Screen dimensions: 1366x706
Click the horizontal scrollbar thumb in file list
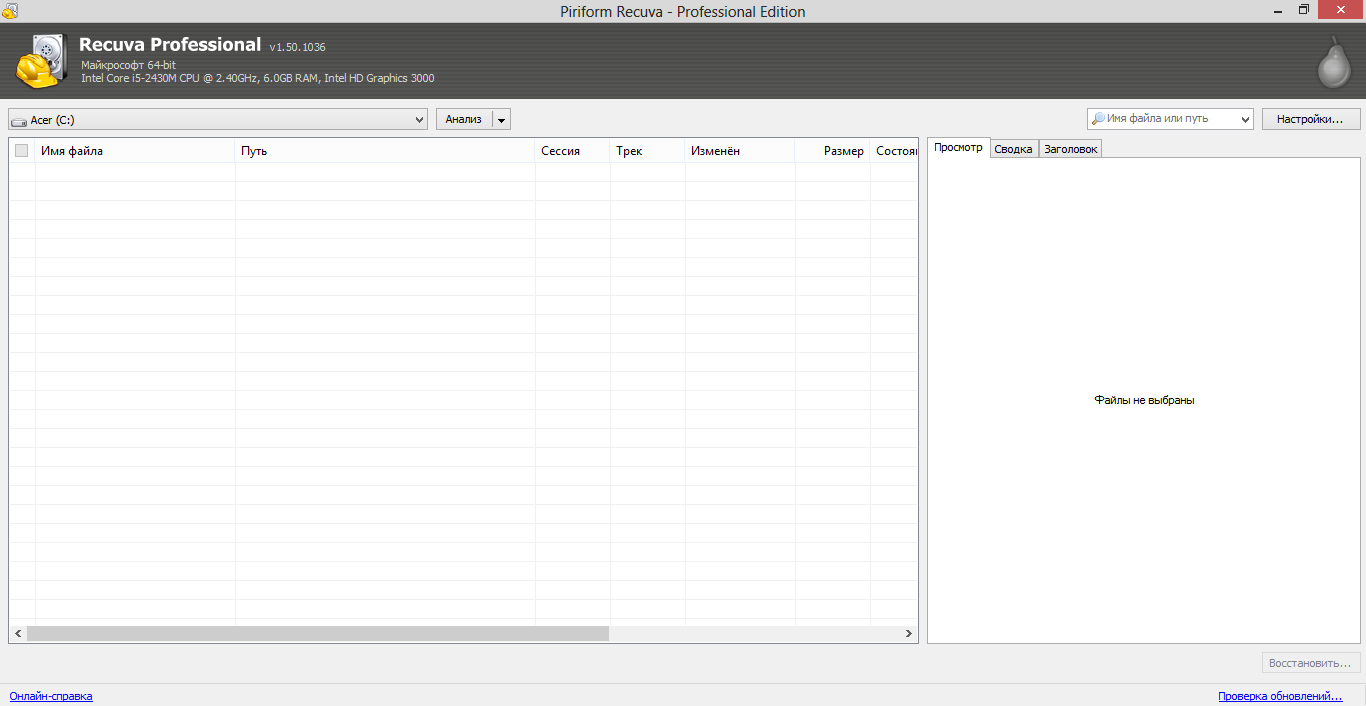coord(317,633)
